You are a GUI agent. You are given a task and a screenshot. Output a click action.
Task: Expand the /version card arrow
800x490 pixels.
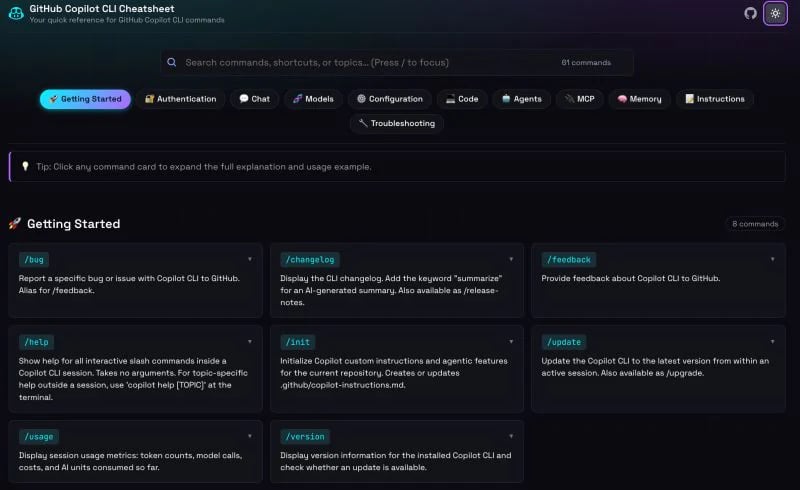[511, 436]
